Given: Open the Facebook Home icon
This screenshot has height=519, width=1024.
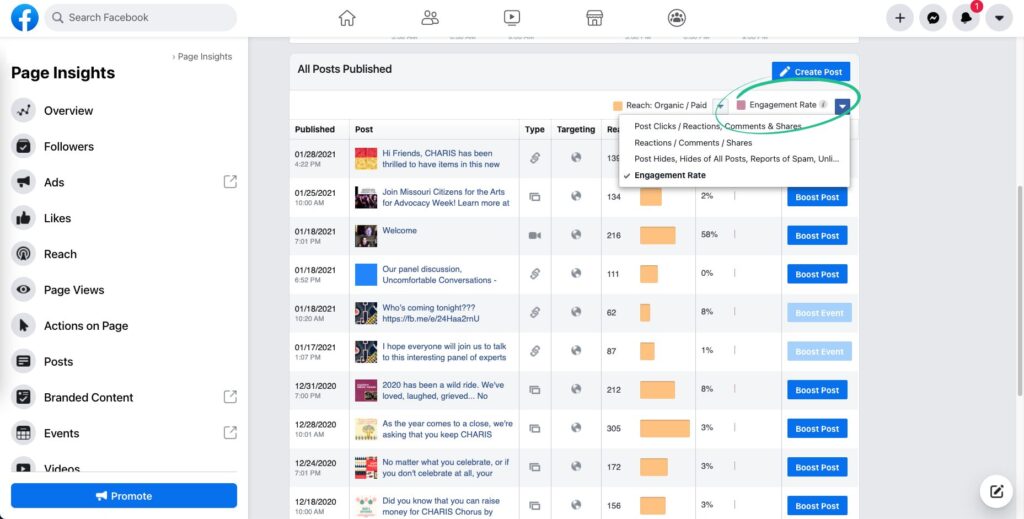Looking at the screenshot, I should (347, 17).
